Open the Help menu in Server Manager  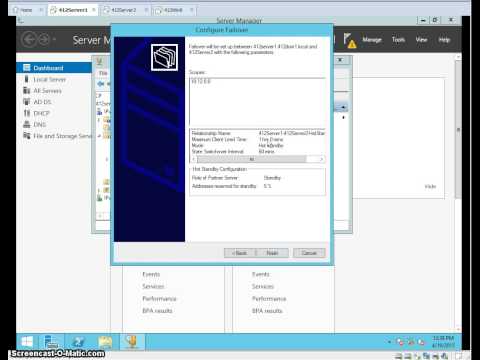(444, 40)
